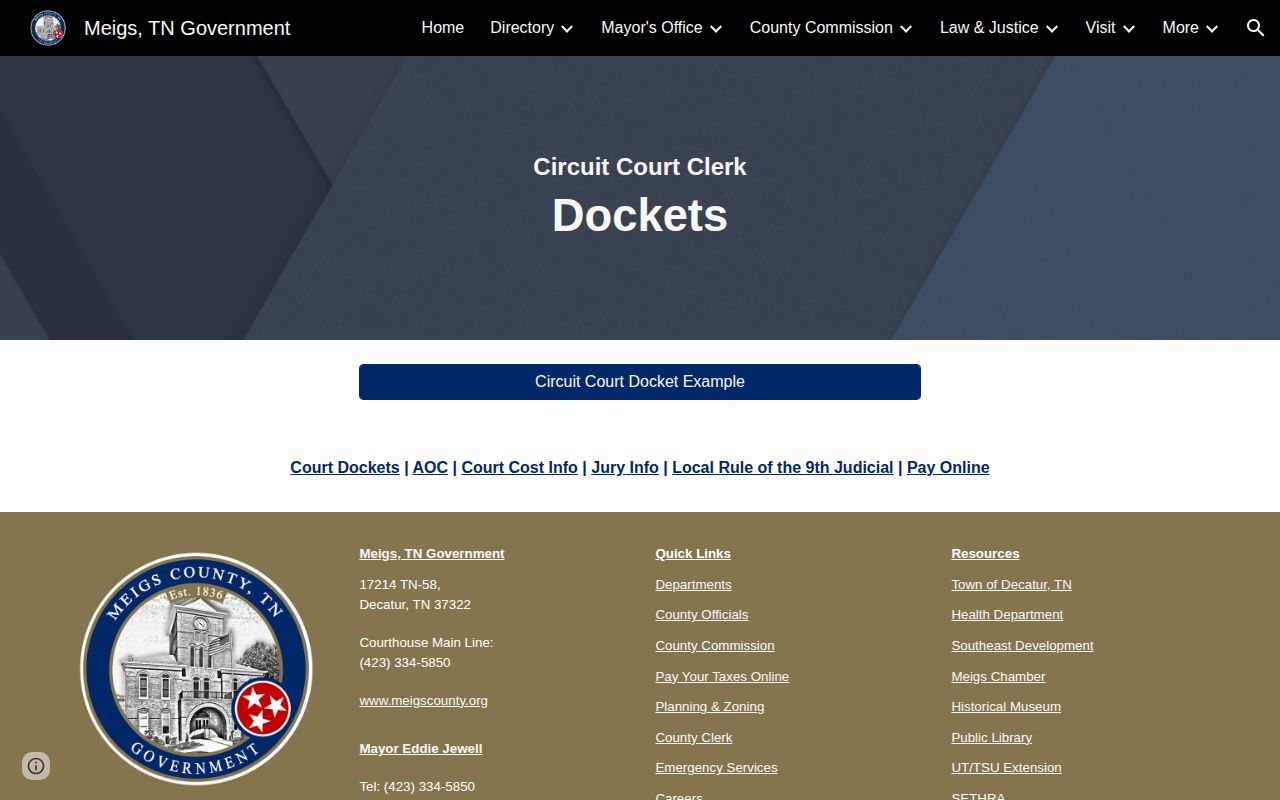Open the Southeast Development link
1280x800 pixels.
point(1022,646)
